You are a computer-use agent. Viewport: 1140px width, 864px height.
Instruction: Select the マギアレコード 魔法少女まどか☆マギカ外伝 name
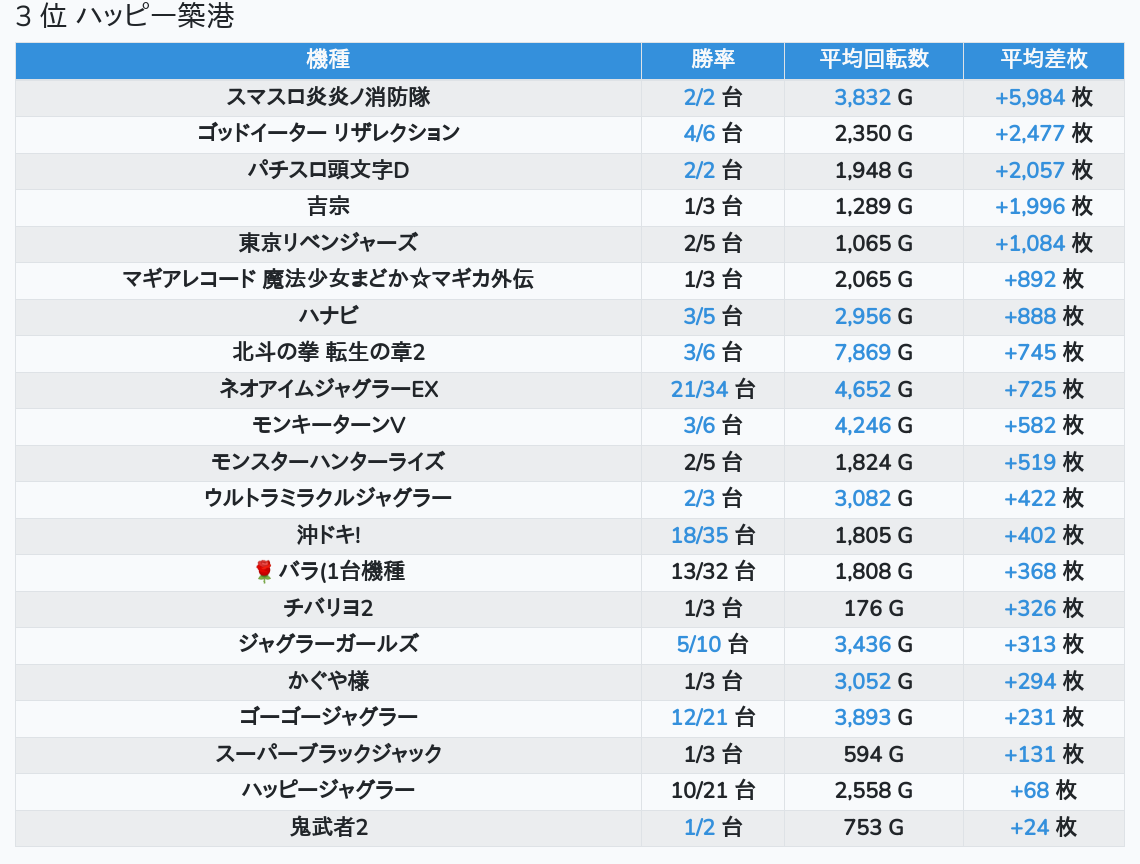pyautogui.click(x=328, y=279)
